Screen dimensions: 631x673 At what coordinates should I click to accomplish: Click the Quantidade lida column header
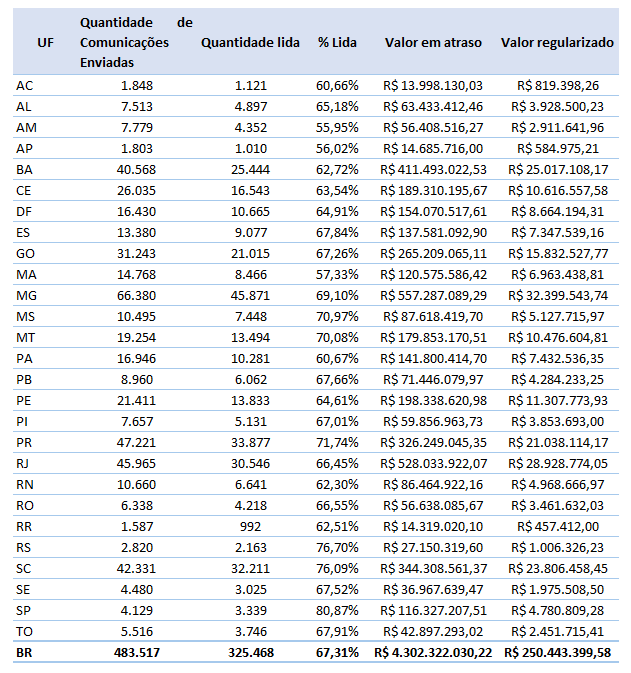[x=250, y=42]
